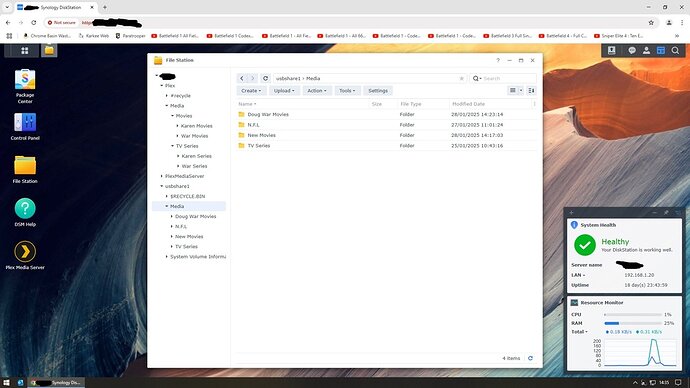Viewport: 690px width, 388px height.
Task: Open view mode dropdown arrow
Action: click(521, 91)
